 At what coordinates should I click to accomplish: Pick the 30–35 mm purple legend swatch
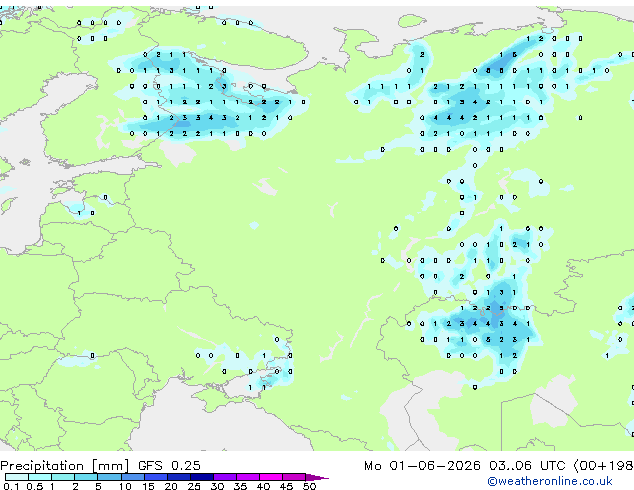pos(225,477)
